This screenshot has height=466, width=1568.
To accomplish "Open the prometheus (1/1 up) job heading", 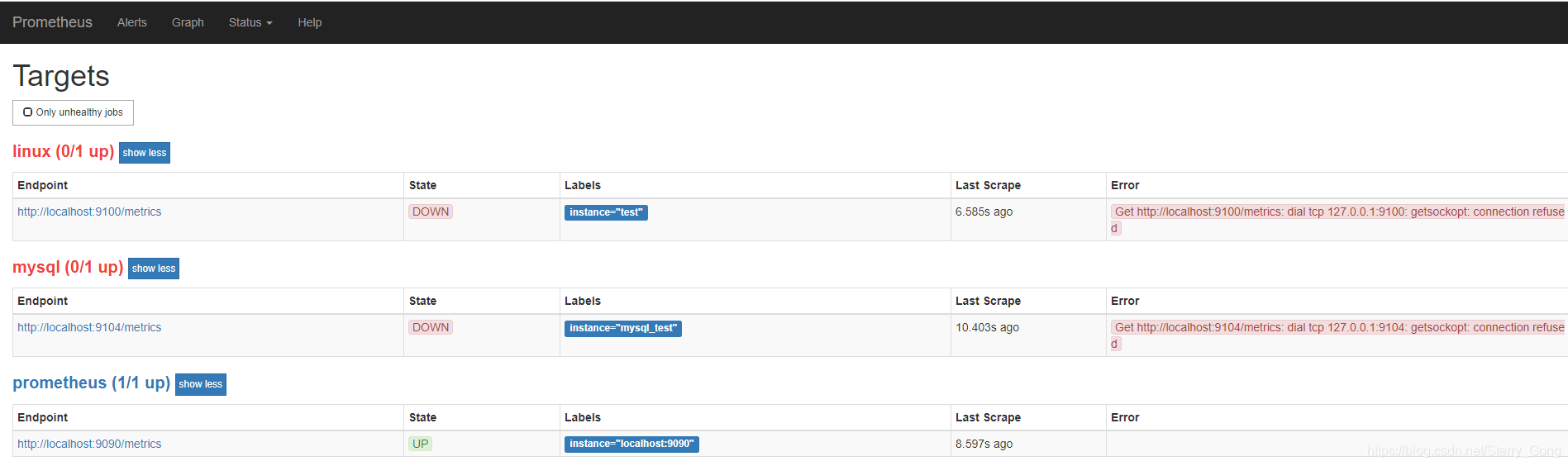I will [x=92, y=383].
